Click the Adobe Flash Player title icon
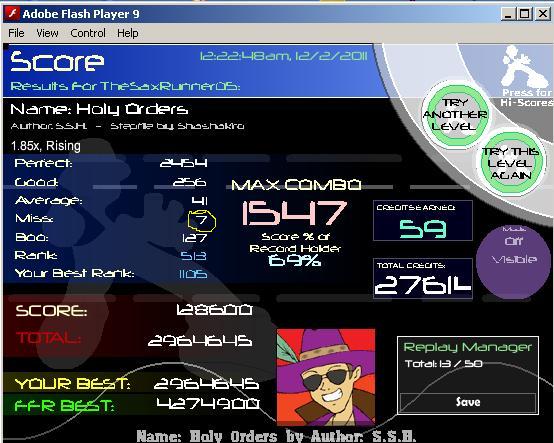The height and width of the screenshot is (443, 554). point(13,14)
